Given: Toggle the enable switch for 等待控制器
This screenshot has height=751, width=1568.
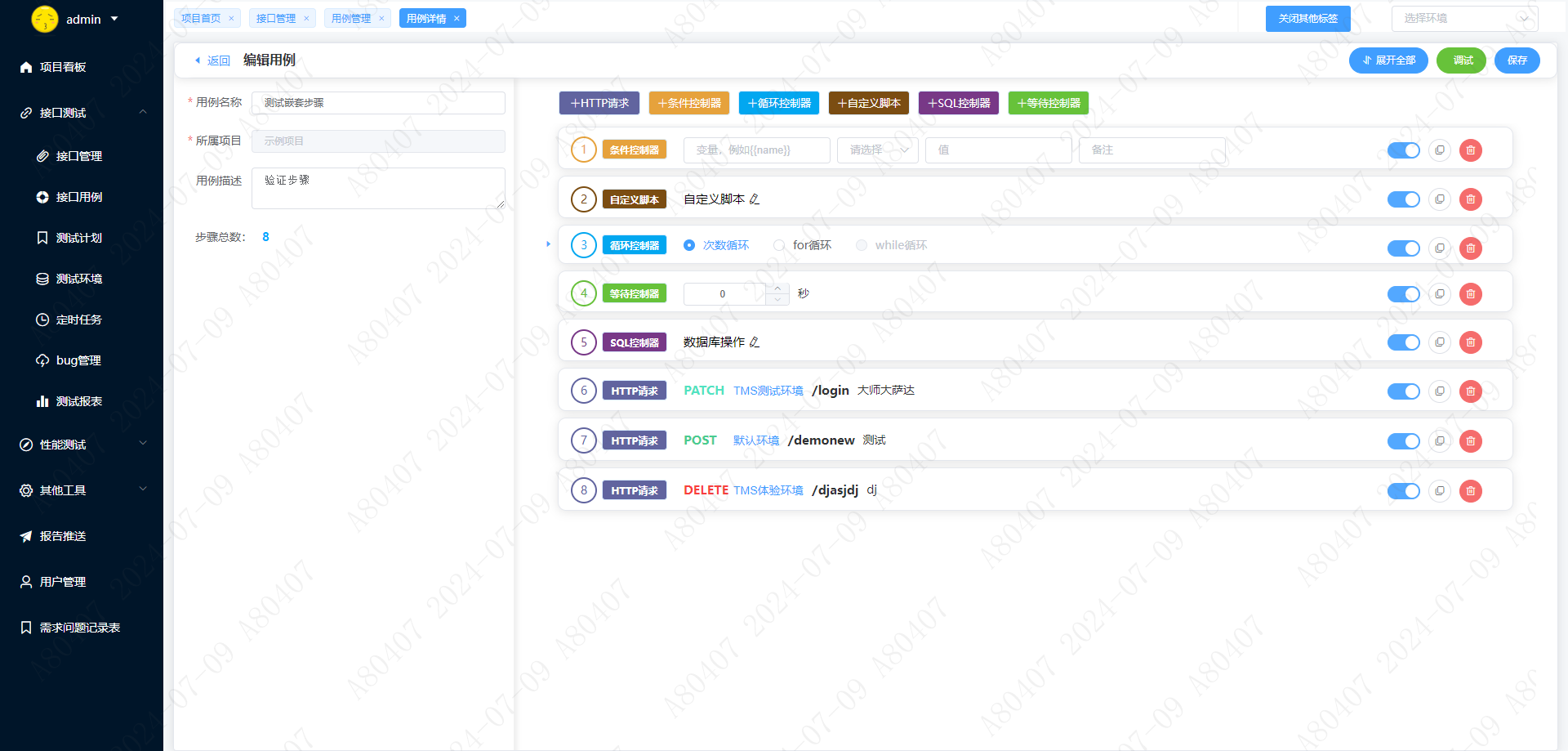Looking at the screenshot, I should [x=1404, y=294].
